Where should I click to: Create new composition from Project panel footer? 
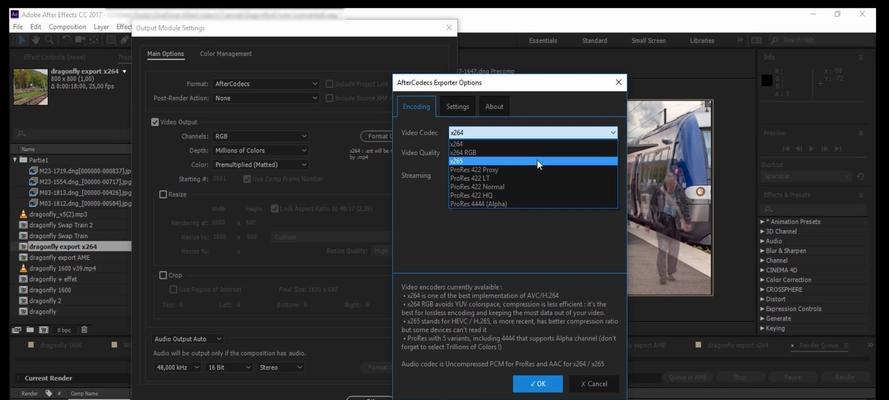pos(43,330)
